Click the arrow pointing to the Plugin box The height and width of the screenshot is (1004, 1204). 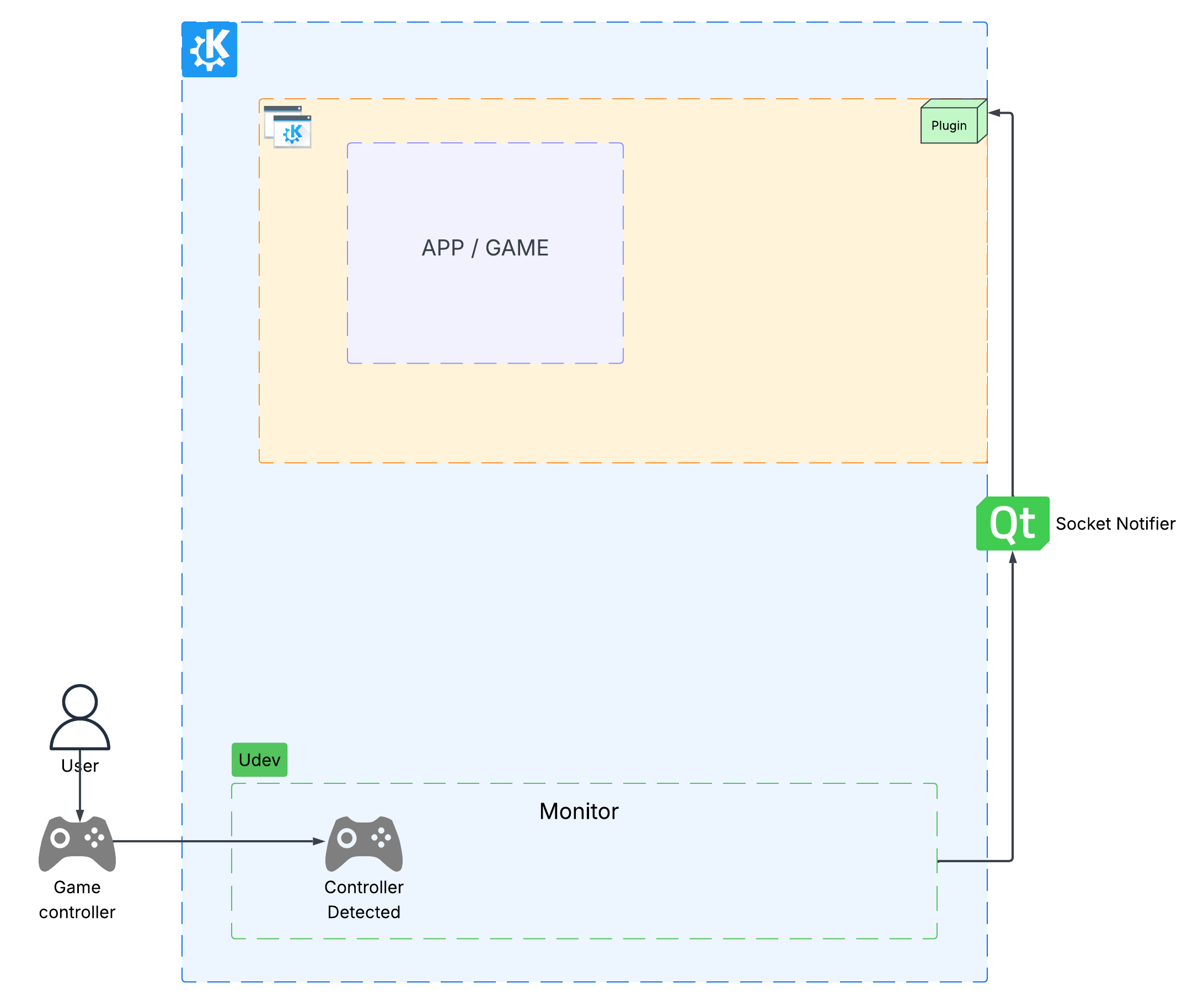pos(1000,113)
